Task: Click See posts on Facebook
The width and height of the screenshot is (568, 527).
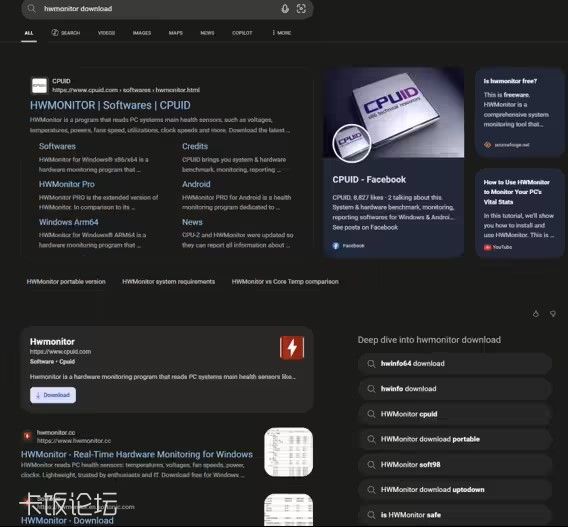Action: pyautogui.click(x=365, y=227)
